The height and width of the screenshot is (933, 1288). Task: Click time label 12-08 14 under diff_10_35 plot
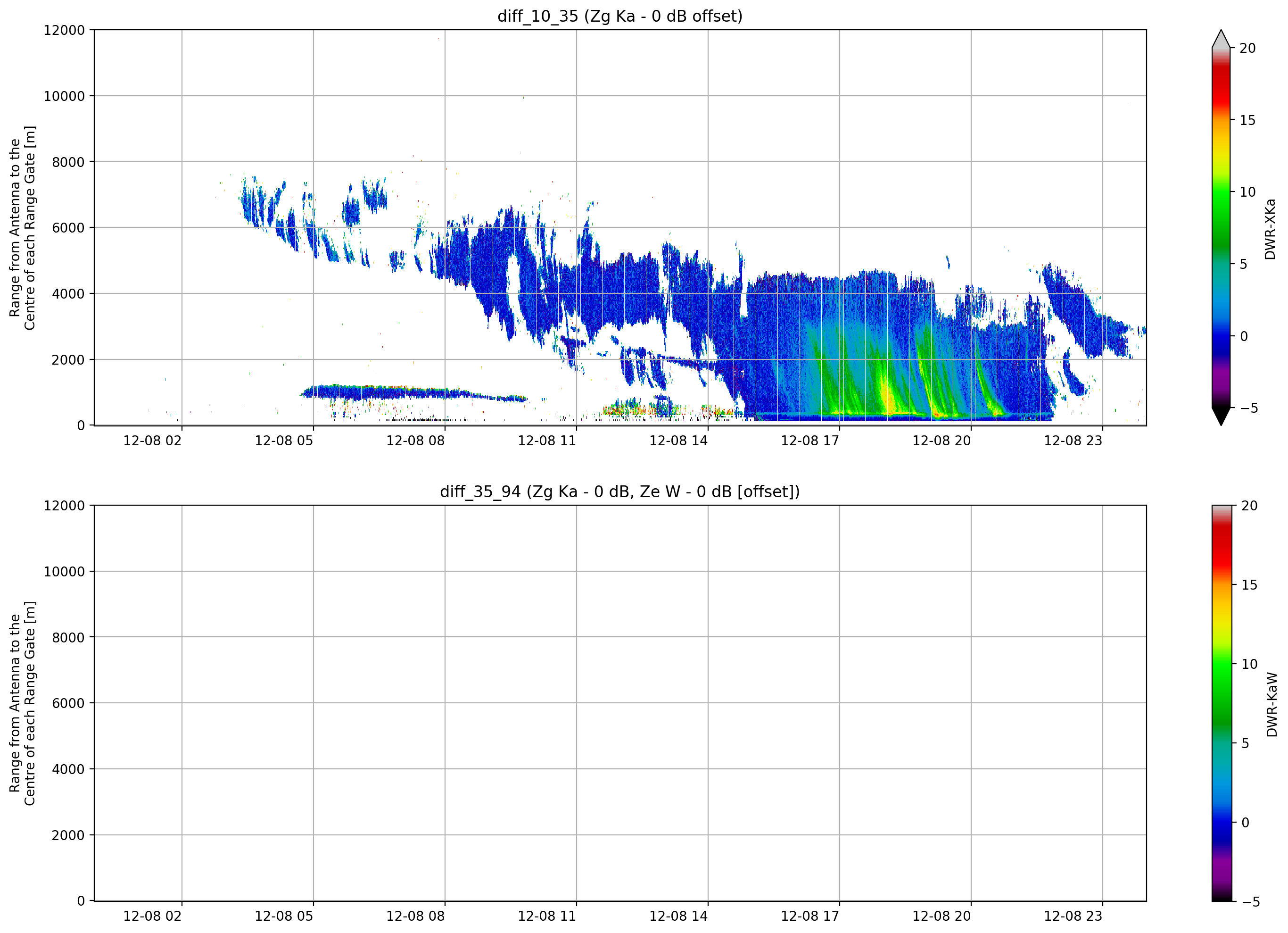pos(678,441)
